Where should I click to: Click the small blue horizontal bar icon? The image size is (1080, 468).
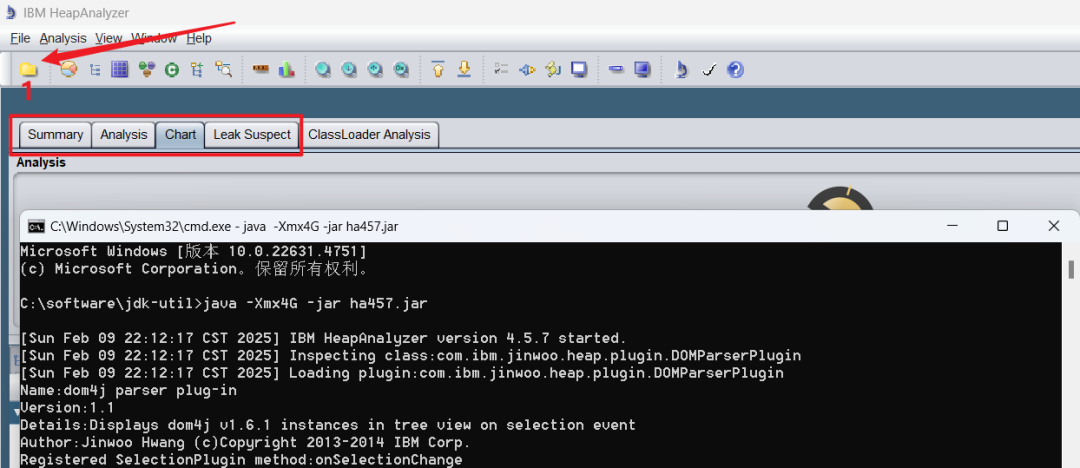point(616,69)
